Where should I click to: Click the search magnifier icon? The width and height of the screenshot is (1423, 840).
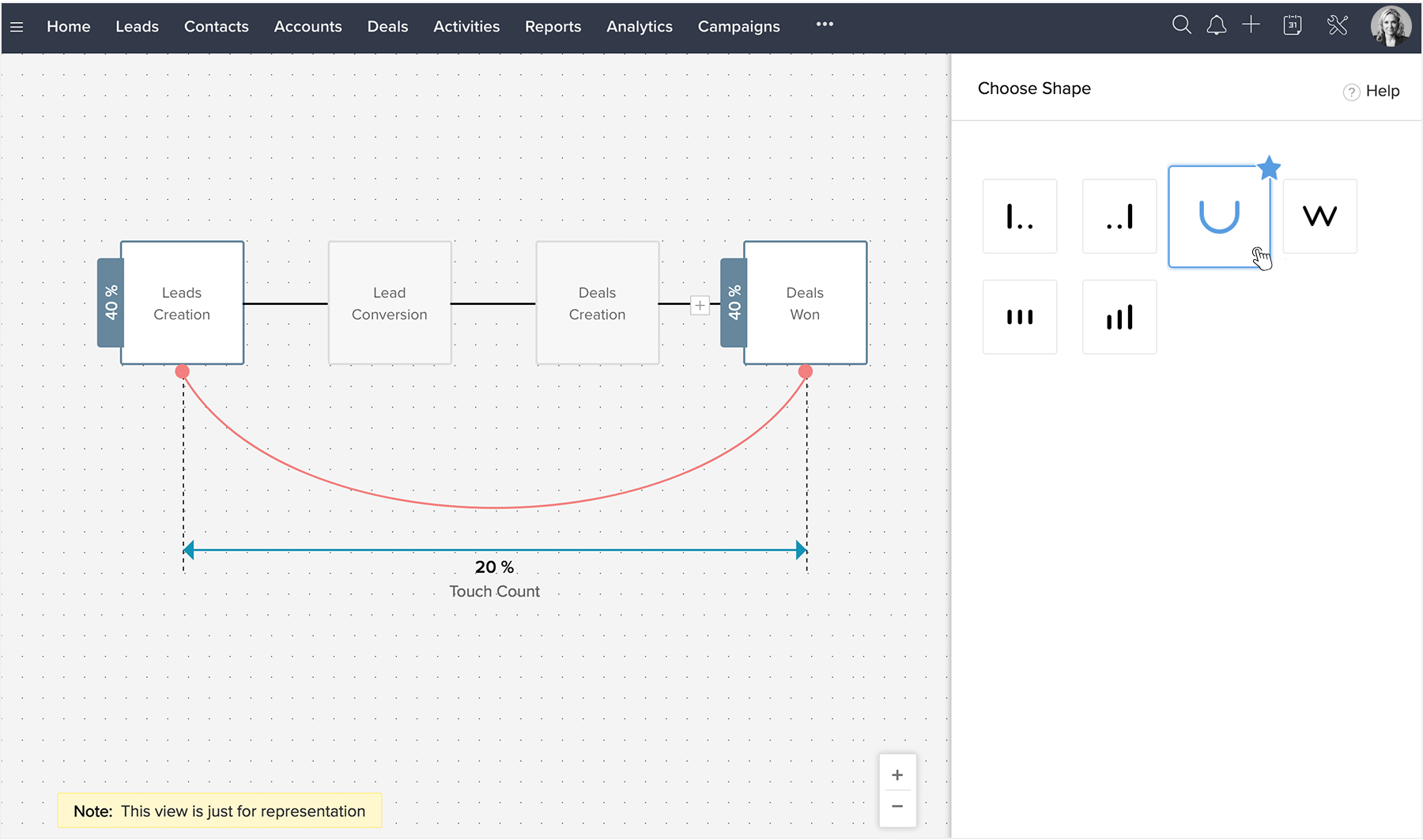[x=1181, y=25]
